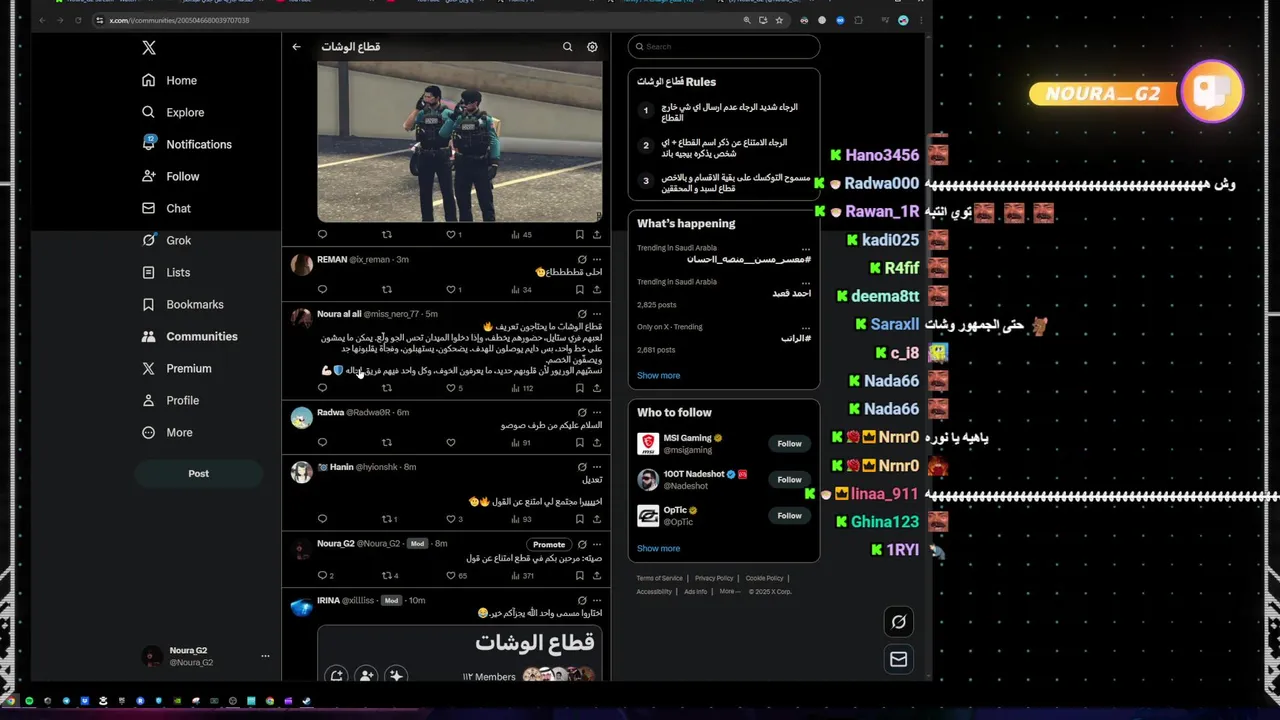1280x720 pixels.
Task: Share the police image post
Action: point(597,234)
